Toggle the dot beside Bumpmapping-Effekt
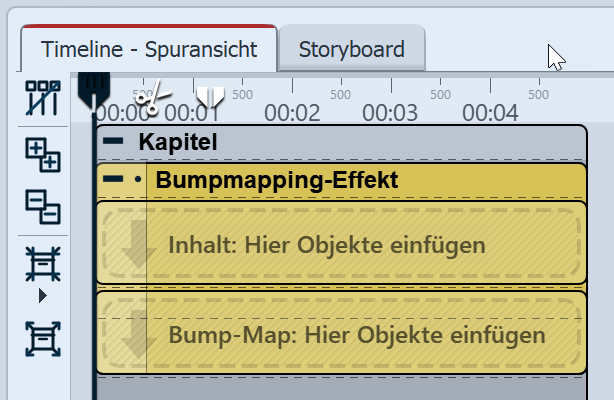The height and width of the screenshot is (400, 614). pyautogui.click(x=137, y=181)
